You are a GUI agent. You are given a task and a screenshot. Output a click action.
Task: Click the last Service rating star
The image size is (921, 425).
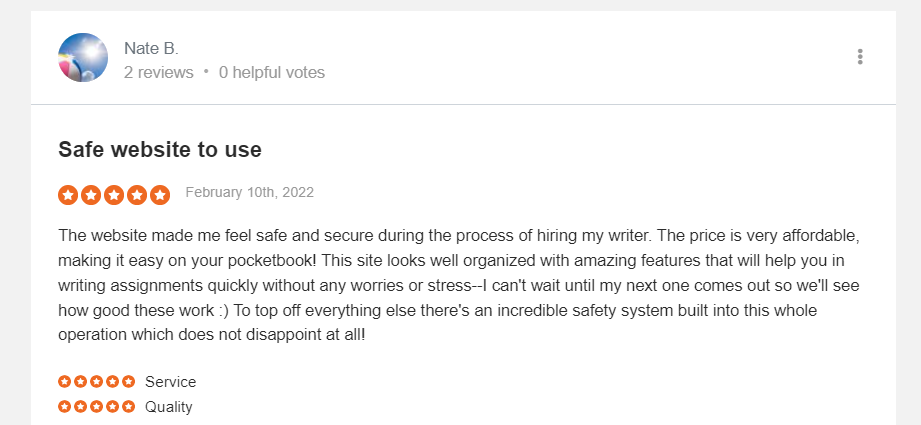(128, 382)
